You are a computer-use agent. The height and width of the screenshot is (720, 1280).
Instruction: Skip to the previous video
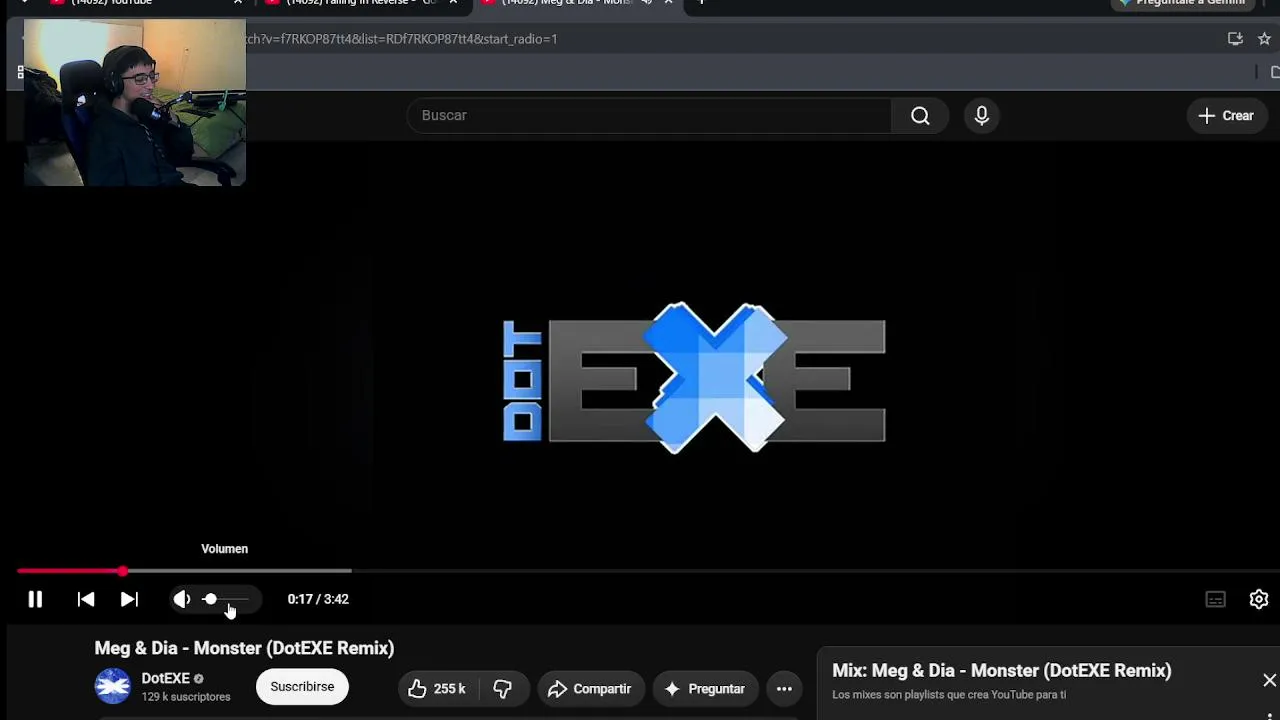pyautogui.click(x=86, y=599)
